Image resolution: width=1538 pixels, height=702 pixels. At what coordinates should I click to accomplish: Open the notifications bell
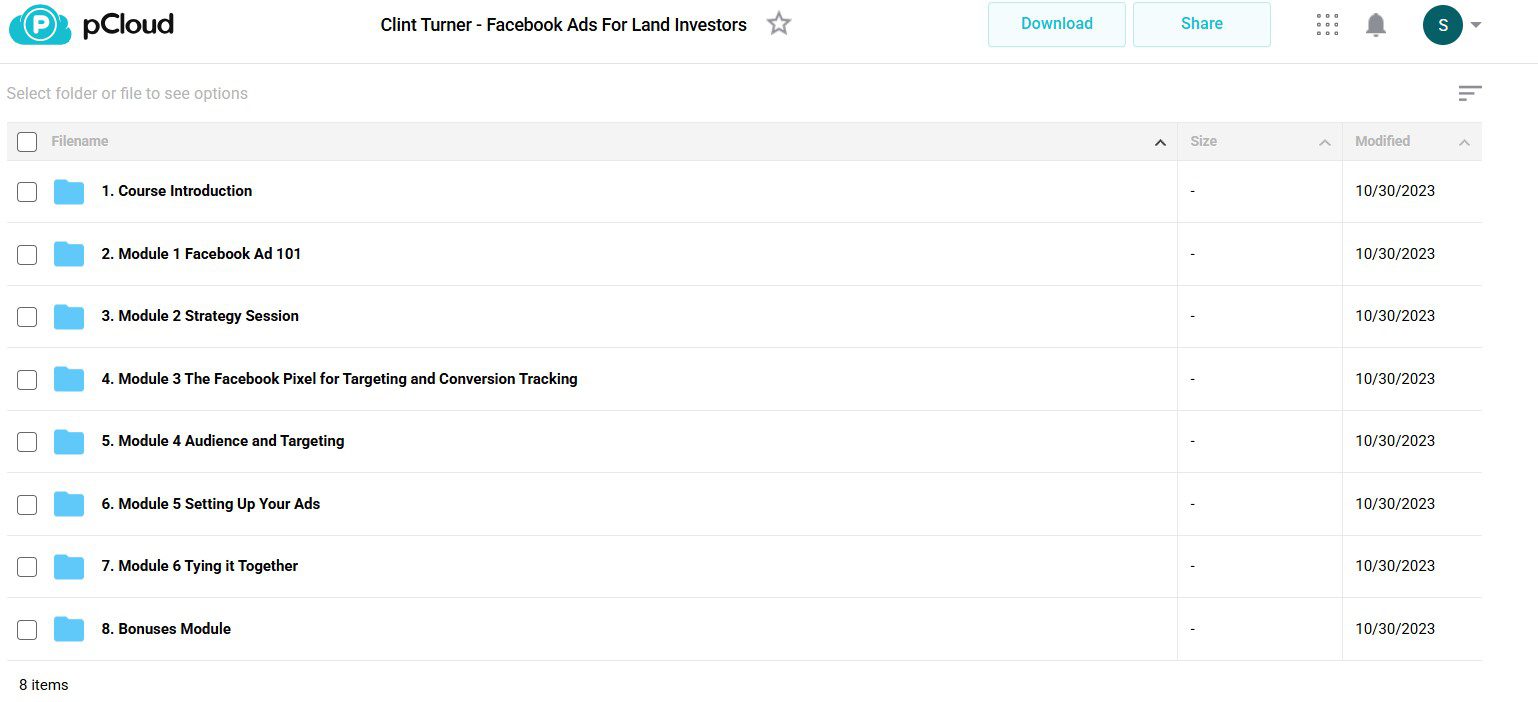[x=1376, y=25]
